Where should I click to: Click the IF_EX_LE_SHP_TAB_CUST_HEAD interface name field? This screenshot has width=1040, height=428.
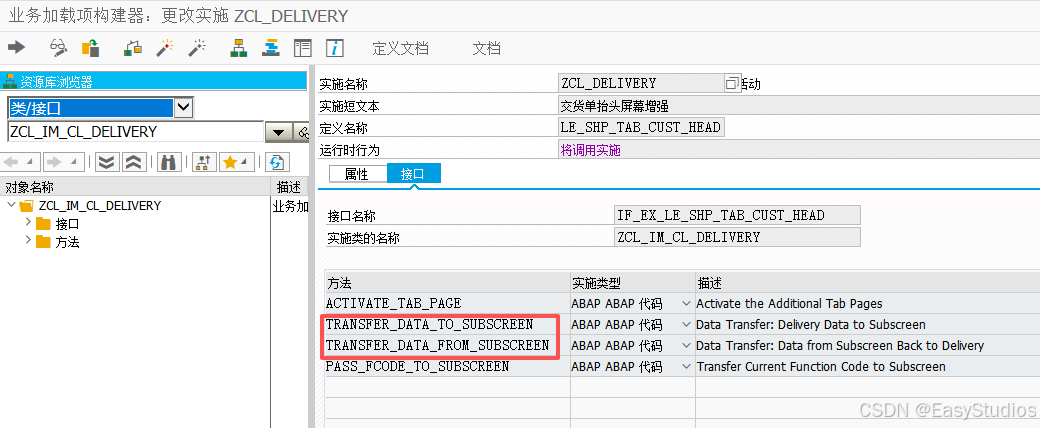738,215
